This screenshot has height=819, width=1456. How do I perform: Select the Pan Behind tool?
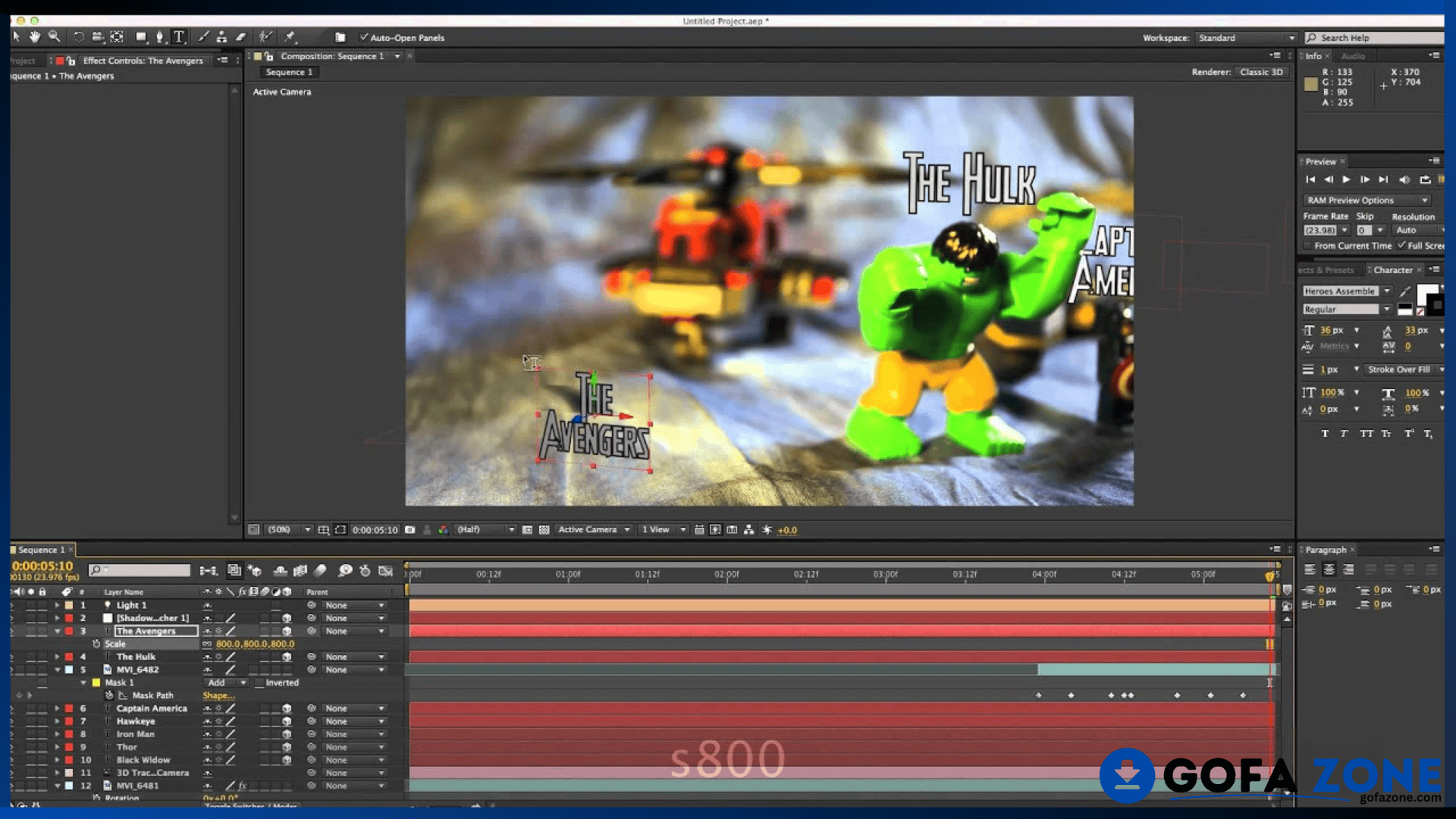[x=117, y=36]
